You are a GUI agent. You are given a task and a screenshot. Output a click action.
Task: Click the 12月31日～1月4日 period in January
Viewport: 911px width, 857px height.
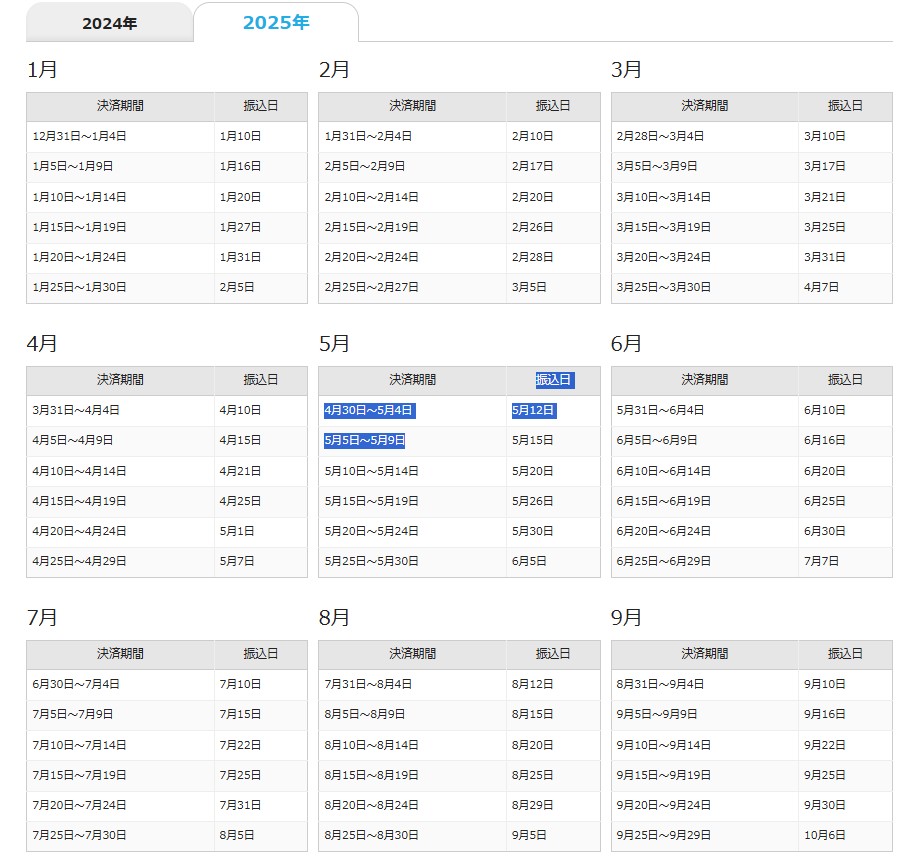coord(79,136)
